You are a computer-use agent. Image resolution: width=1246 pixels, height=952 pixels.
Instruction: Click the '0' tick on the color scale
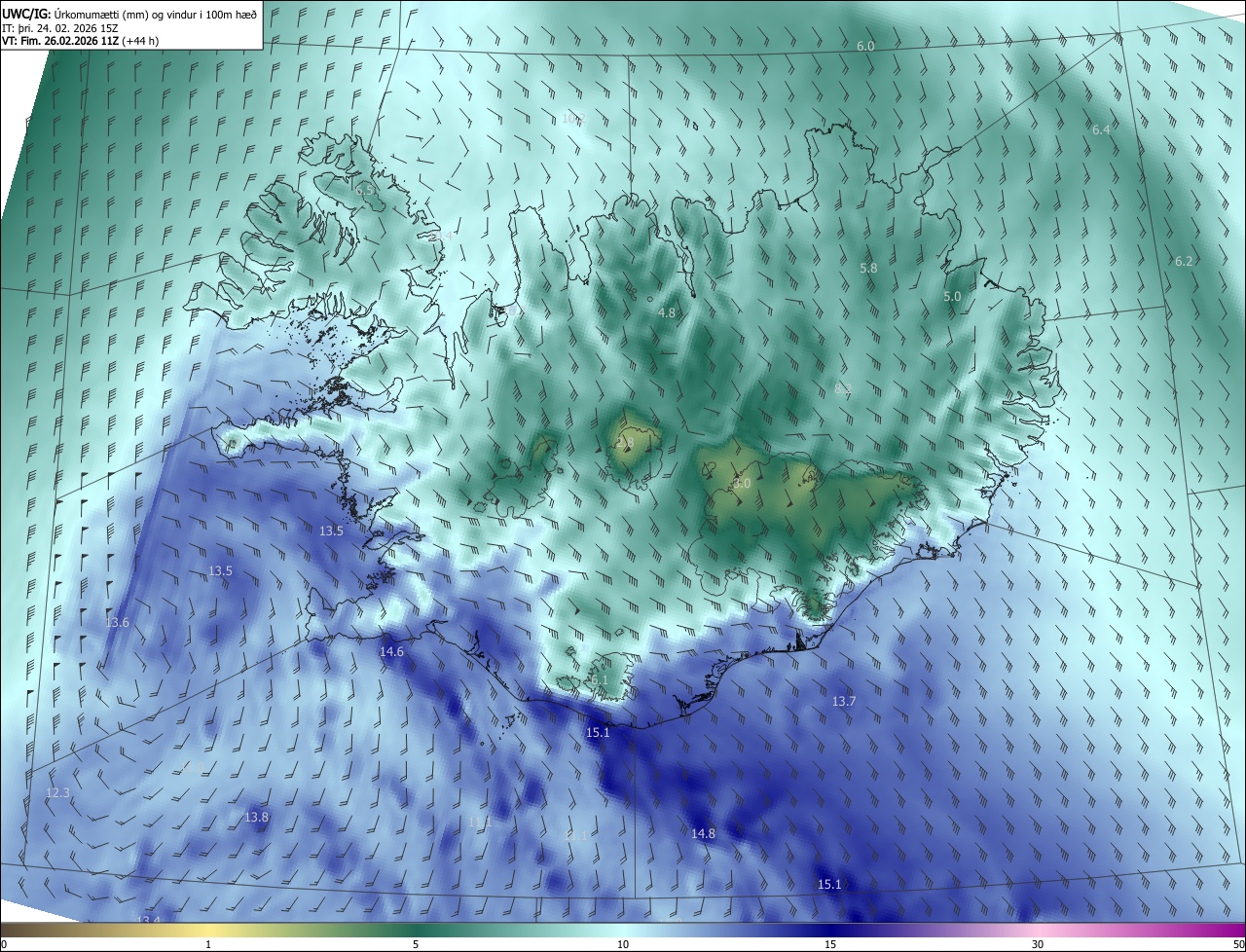[3, 944]
